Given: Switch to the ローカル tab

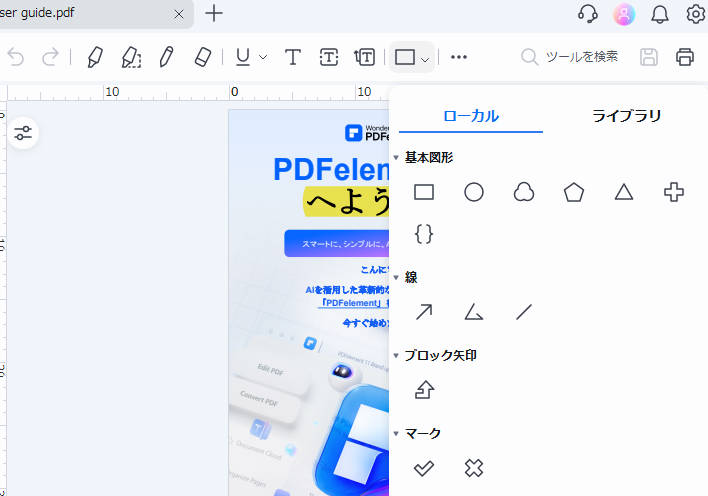Looking at the screenshot, I should [x=471, y=116].
